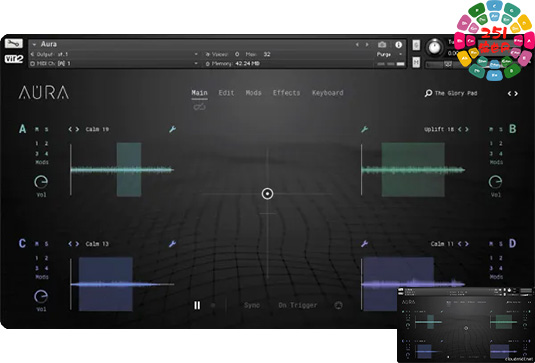Mute layer A with M toggle
535x363 pixels.
37,130
